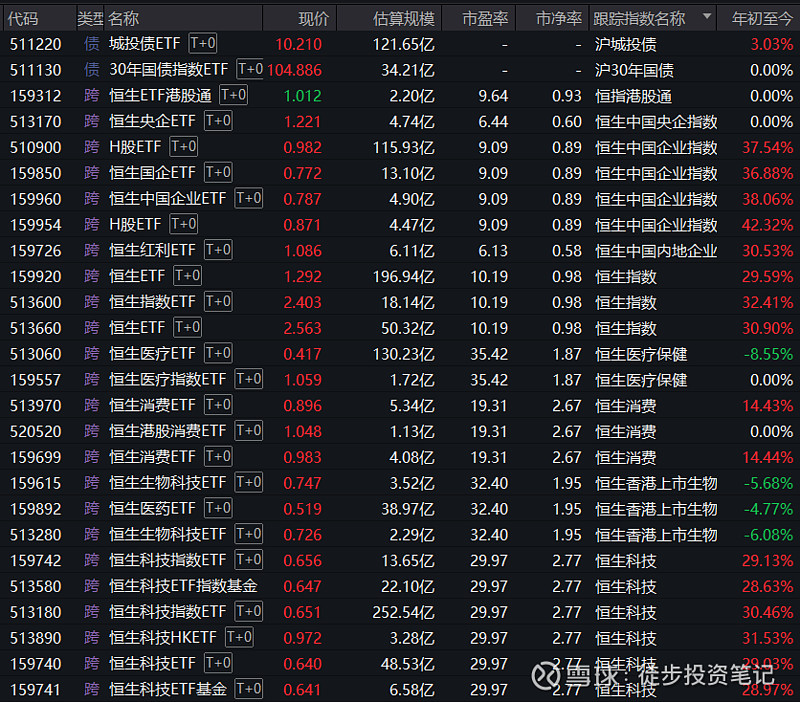800x702 pixels.
Task: Click the name 30年国债指数ETF
Action: tap(169, 69)
